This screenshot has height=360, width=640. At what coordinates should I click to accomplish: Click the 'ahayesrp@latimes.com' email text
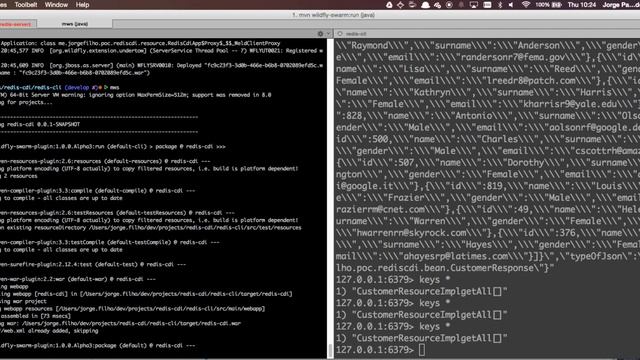click(456, 256)
